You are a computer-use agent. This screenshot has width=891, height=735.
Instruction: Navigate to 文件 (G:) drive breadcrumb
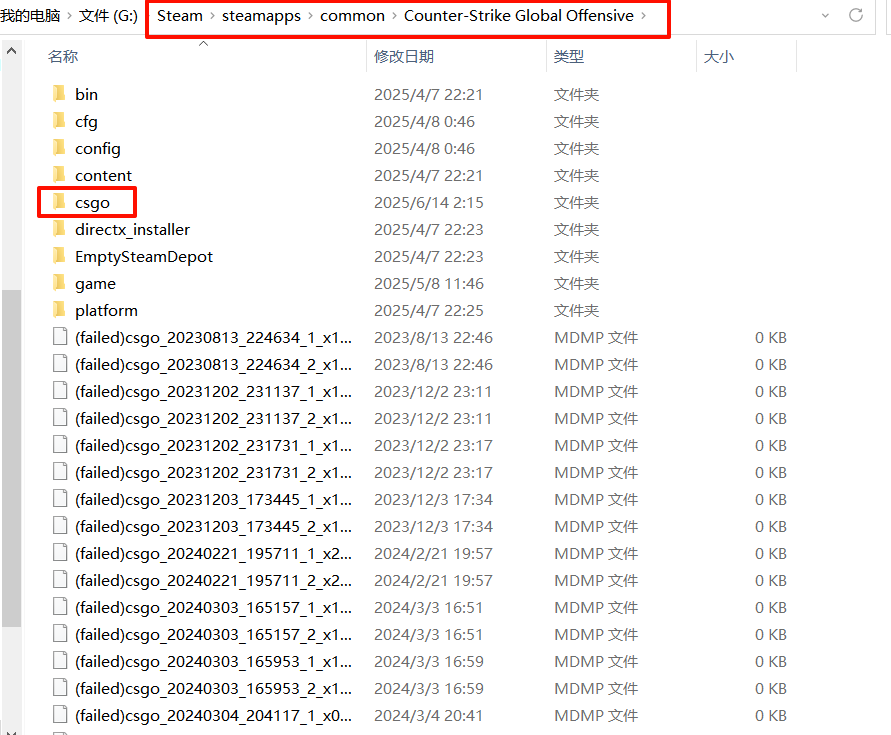(x=109, y=15)
